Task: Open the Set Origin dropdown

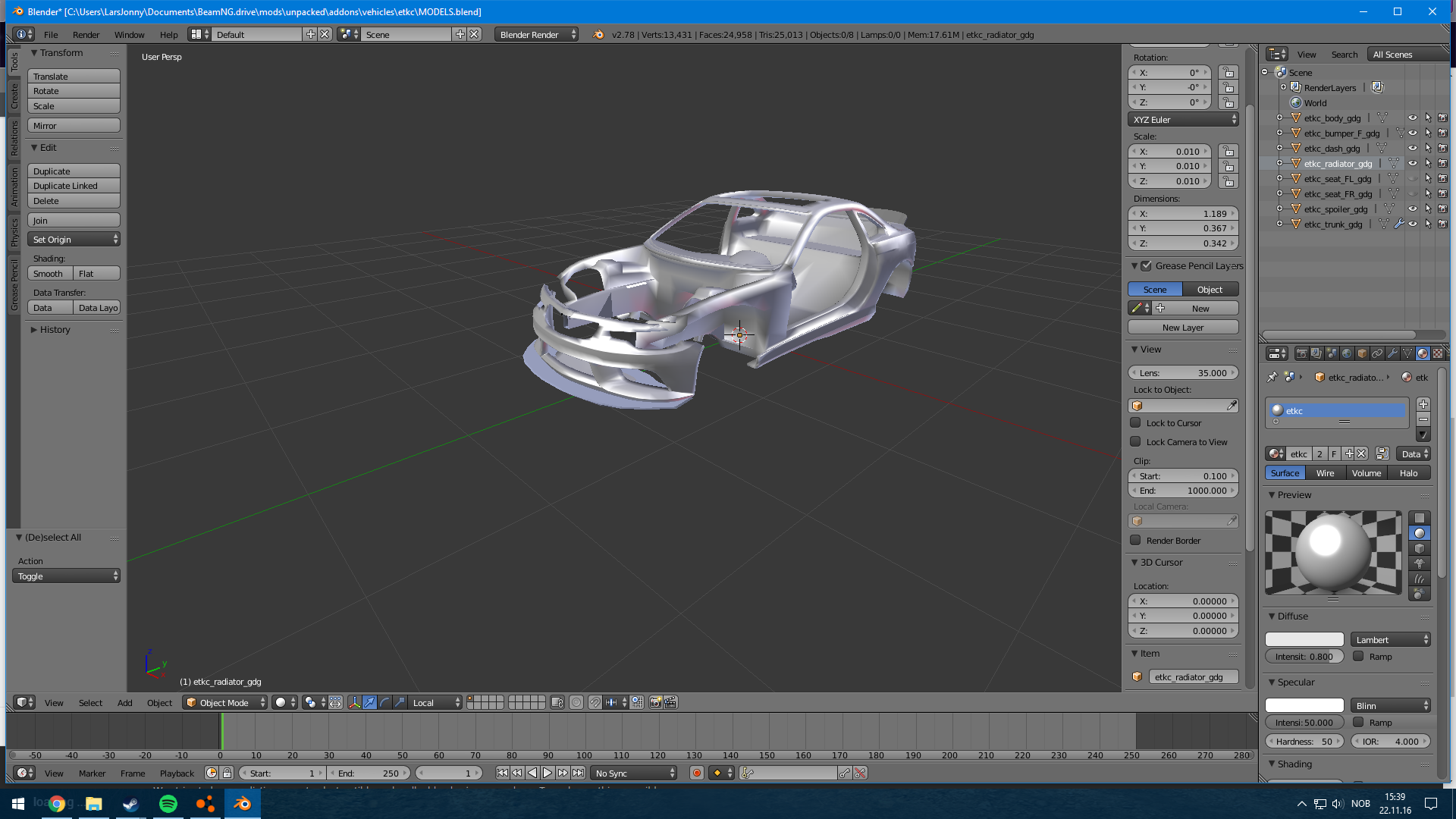Action: coord(74,240)
